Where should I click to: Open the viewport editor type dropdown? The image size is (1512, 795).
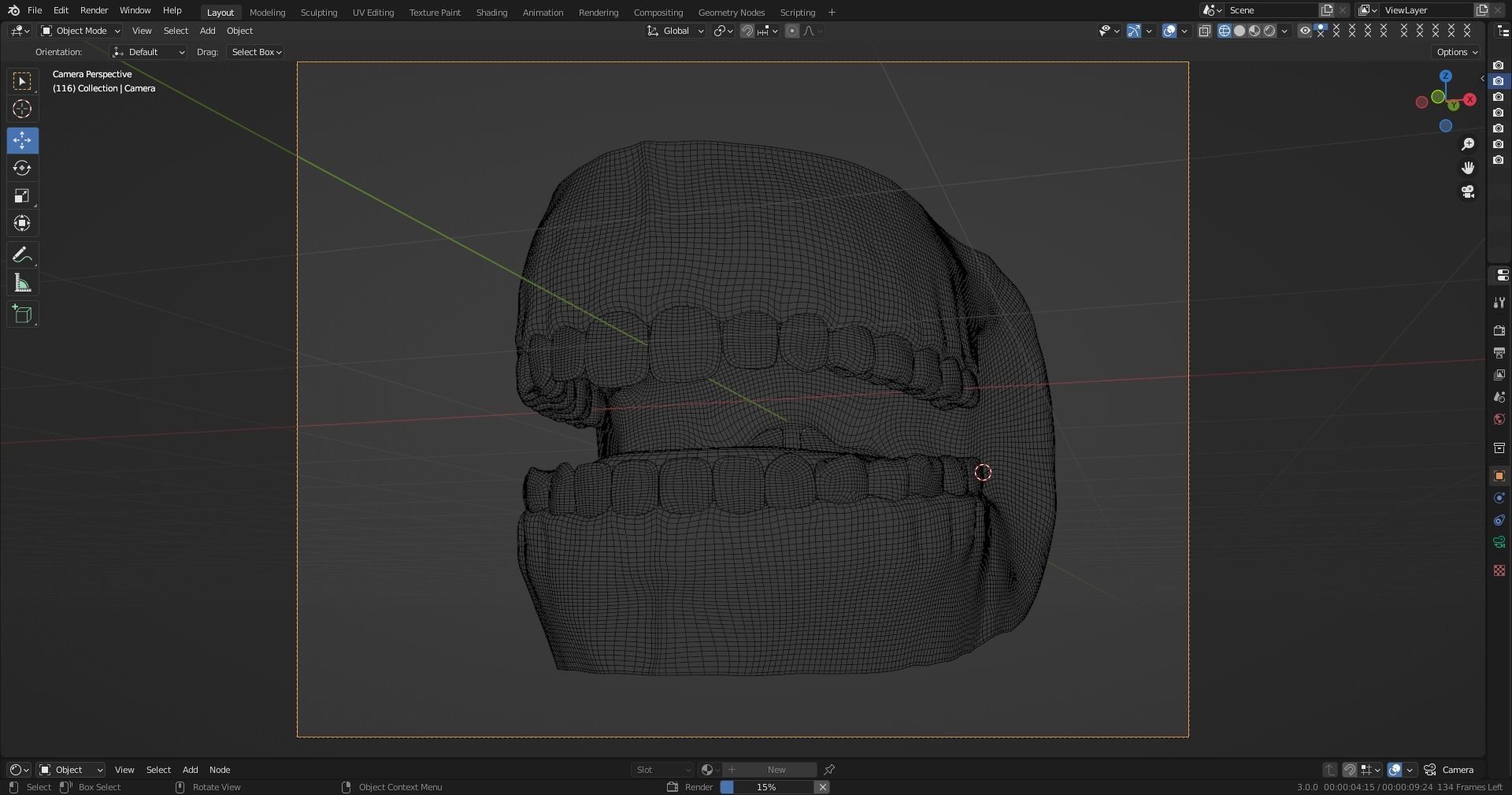[x=20, y=31]
